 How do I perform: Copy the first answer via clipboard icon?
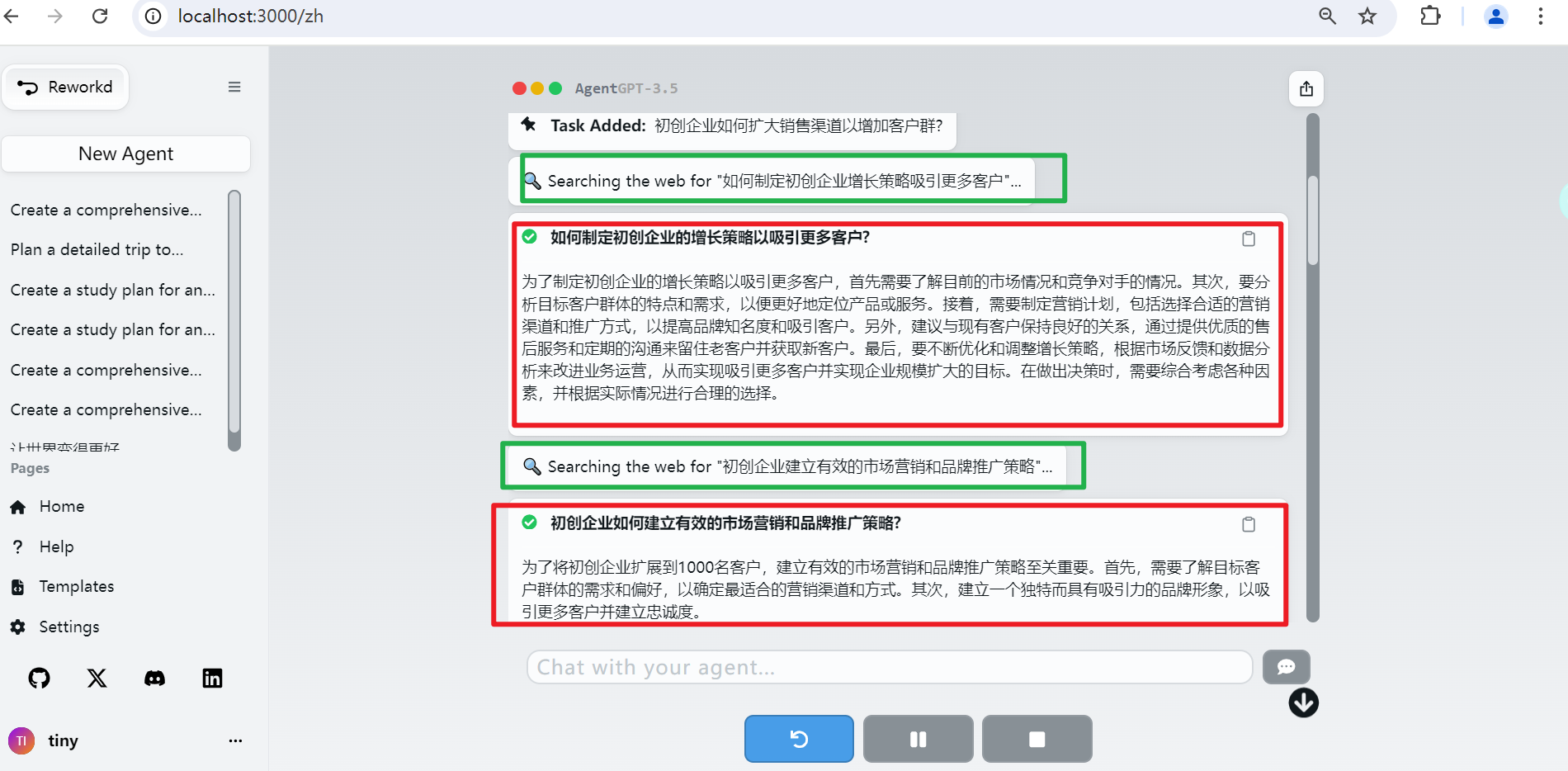coord(1249,239)
